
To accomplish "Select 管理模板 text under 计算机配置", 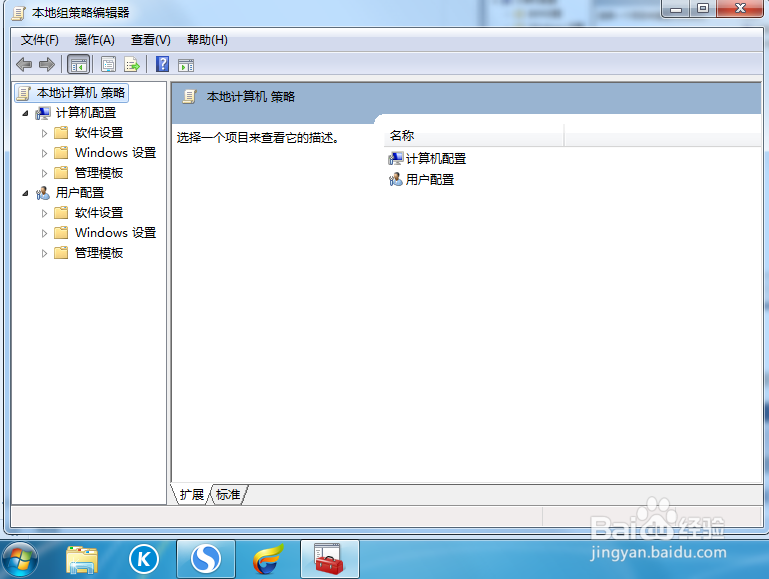I will (x=99, y=173).
